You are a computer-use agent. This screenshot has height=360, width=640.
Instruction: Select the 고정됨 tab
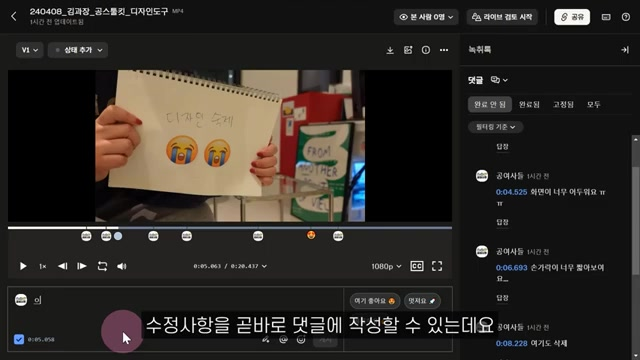coord(563,104)
